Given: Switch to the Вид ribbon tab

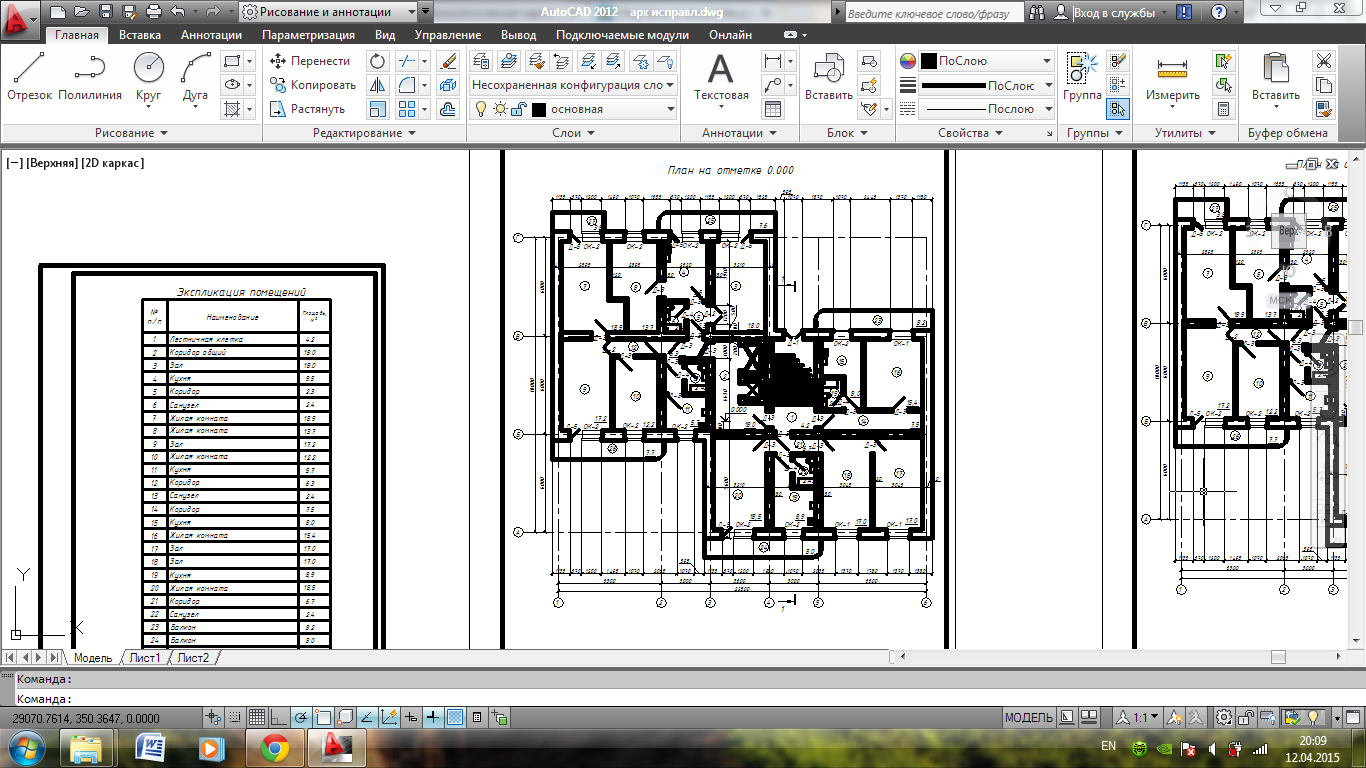Looking at the screenshot, I should point(385,35).
